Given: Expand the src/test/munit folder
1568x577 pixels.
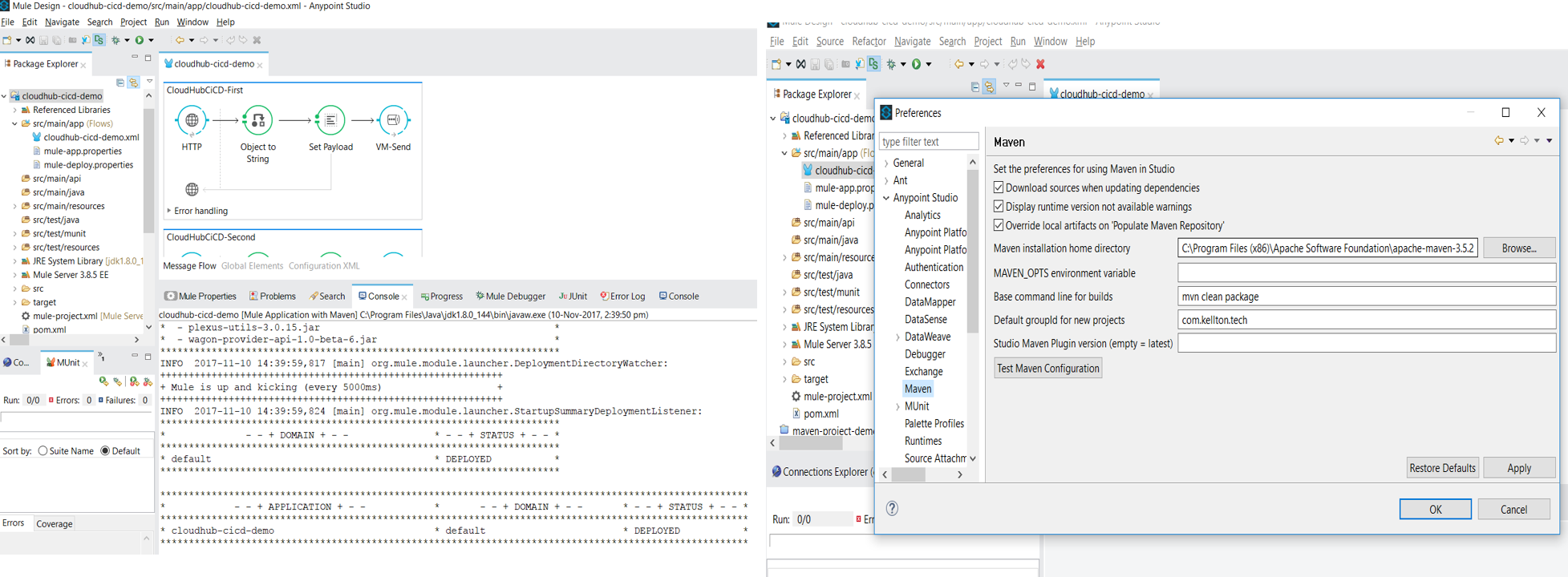Looking at the screenshot, I should 14,234.
